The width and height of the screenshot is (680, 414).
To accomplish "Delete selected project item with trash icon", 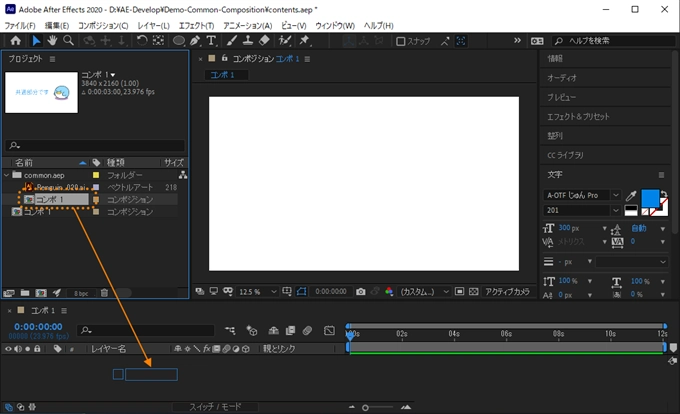I will (x=104, y=293).
